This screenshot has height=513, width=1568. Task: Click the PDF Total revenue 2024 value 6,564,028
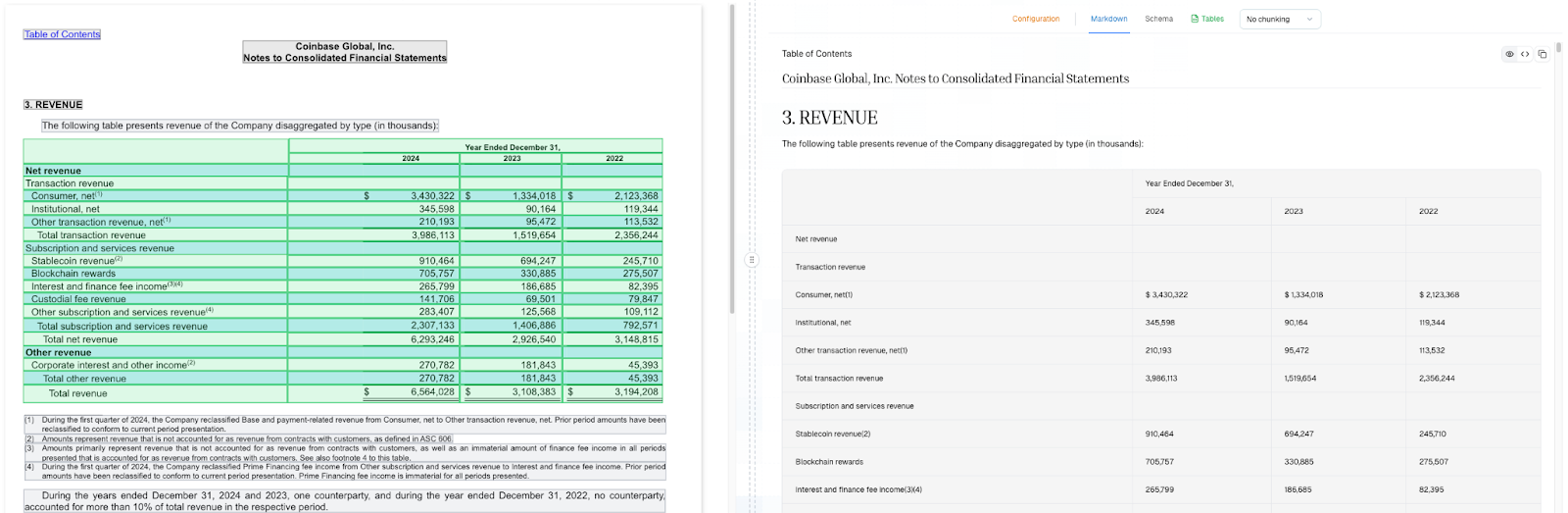point(432,391)
